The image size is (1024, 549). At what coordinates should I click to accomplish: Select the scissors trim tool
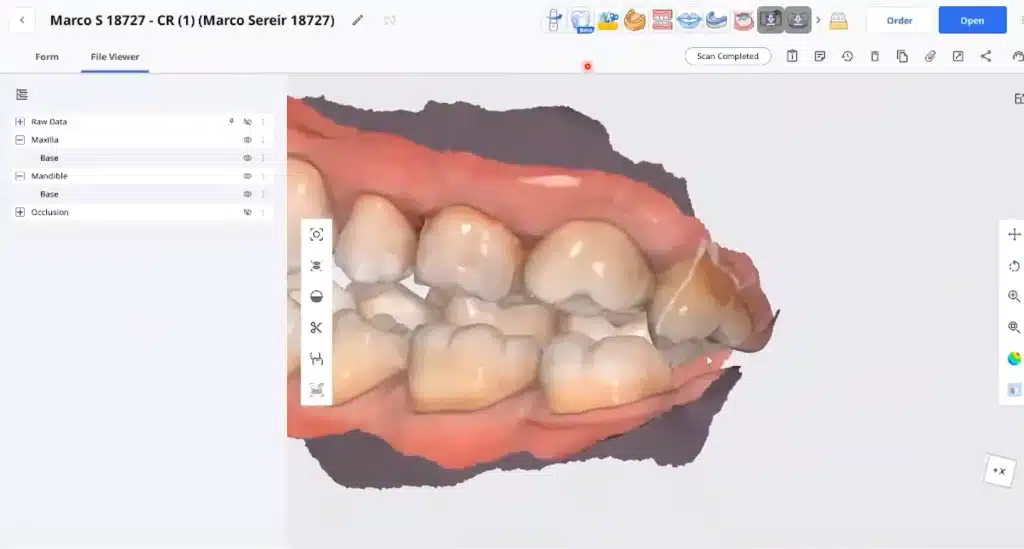[x=316, y=328]
